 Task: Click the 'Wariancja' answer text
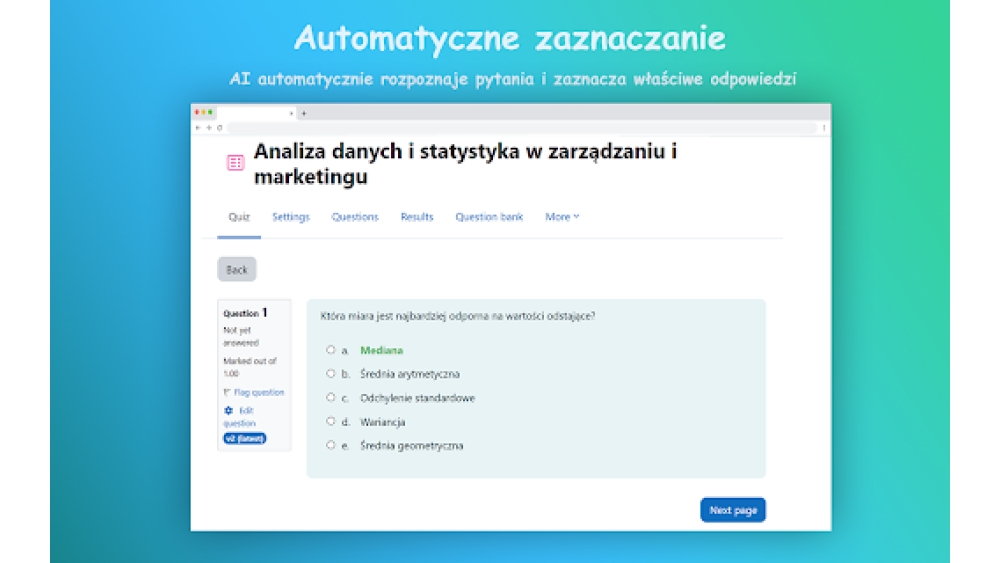pos(383,422)
